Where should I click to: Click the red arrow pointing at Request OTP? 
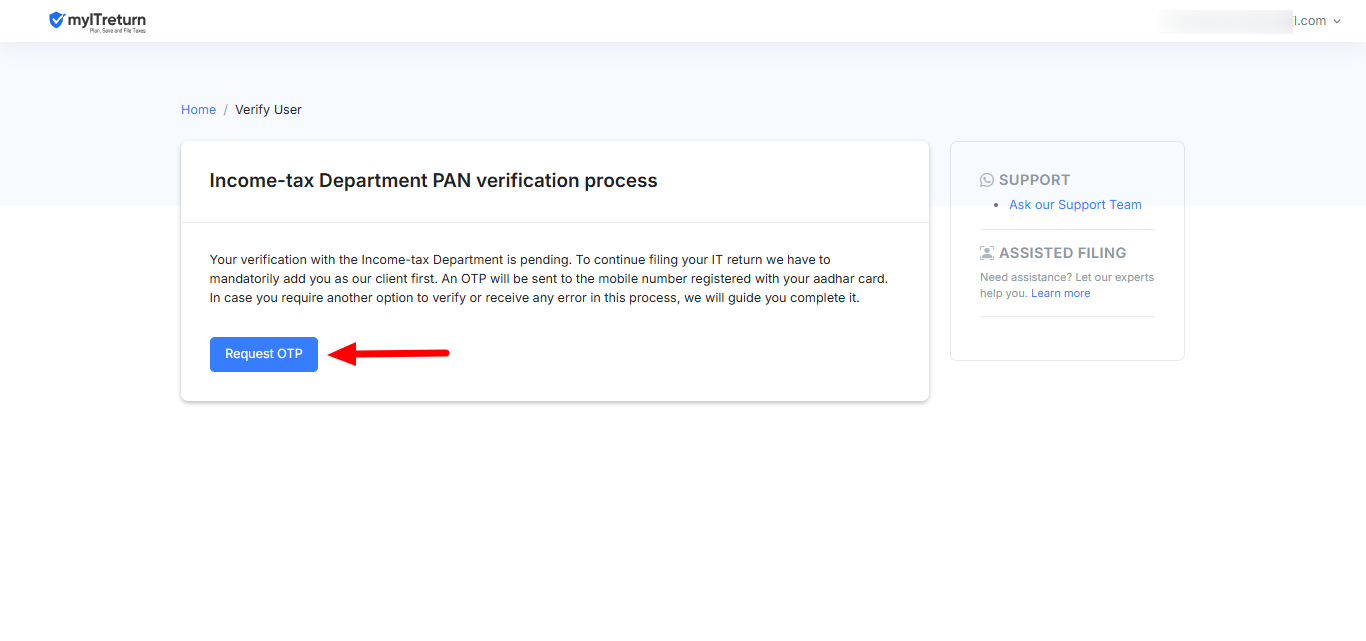389,353
